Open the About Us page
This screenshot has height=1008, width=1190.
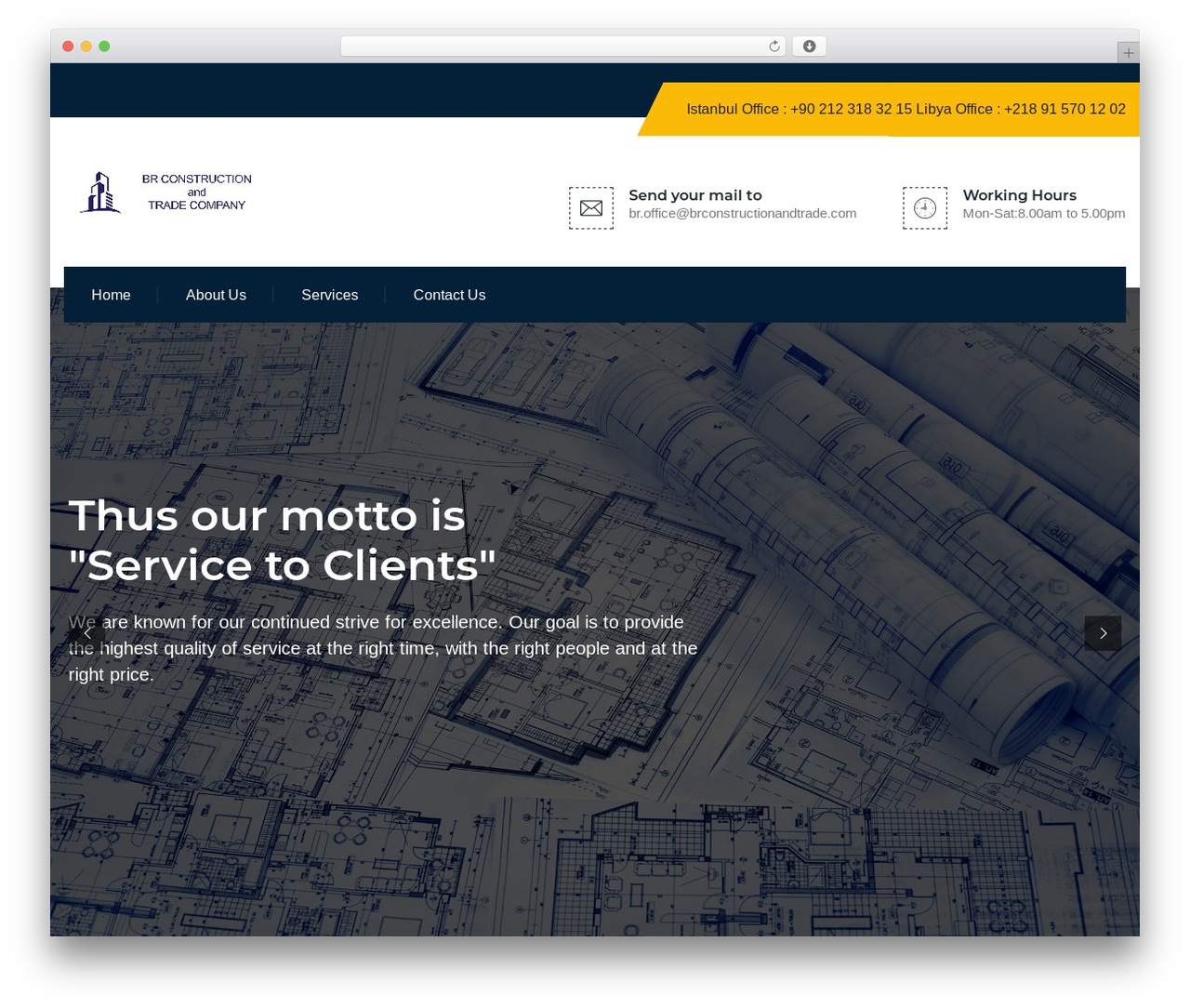[x=216, y=295]
